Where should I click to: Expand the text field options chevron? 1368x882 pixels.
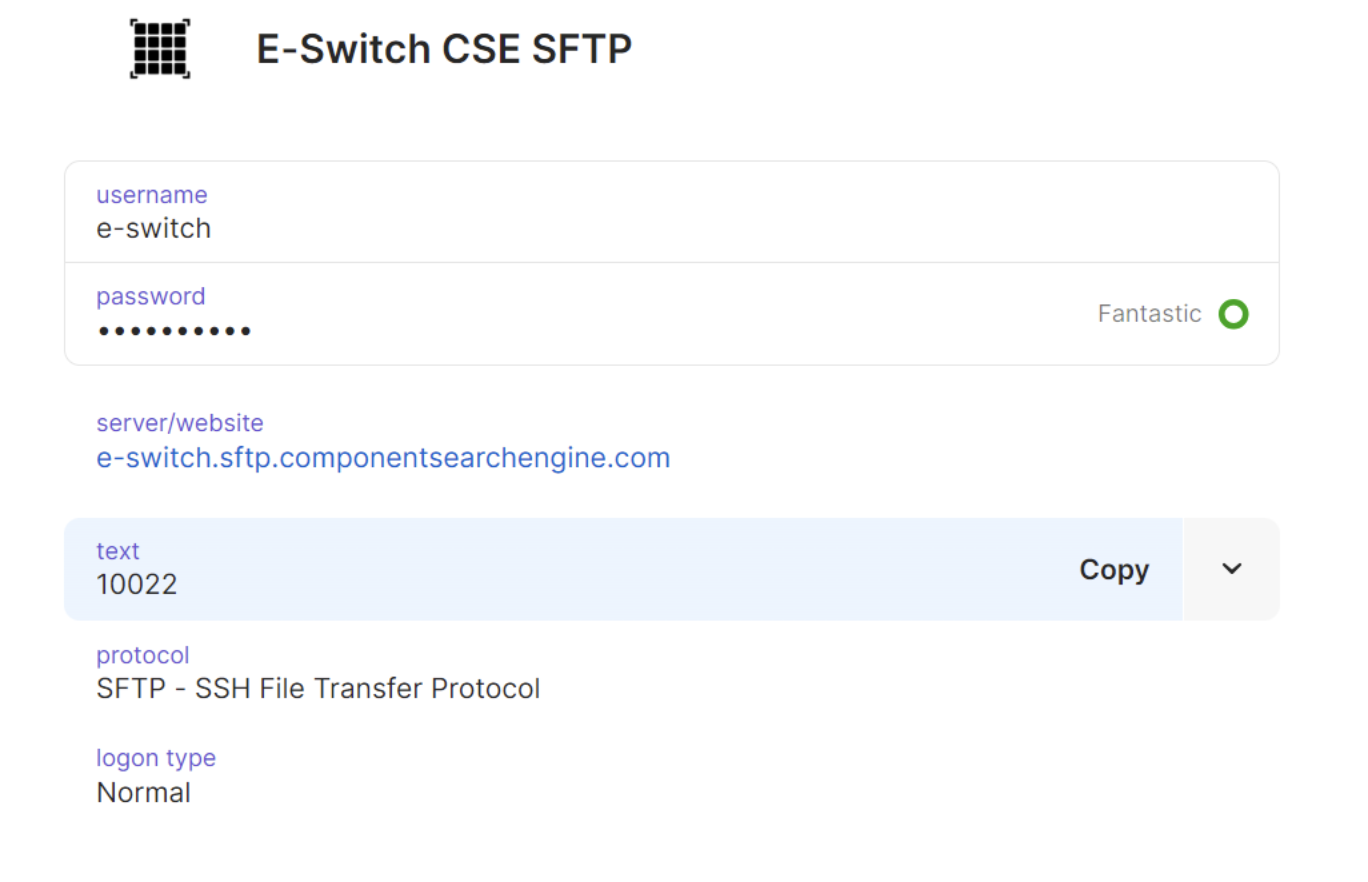click(x=1231, y=569)
